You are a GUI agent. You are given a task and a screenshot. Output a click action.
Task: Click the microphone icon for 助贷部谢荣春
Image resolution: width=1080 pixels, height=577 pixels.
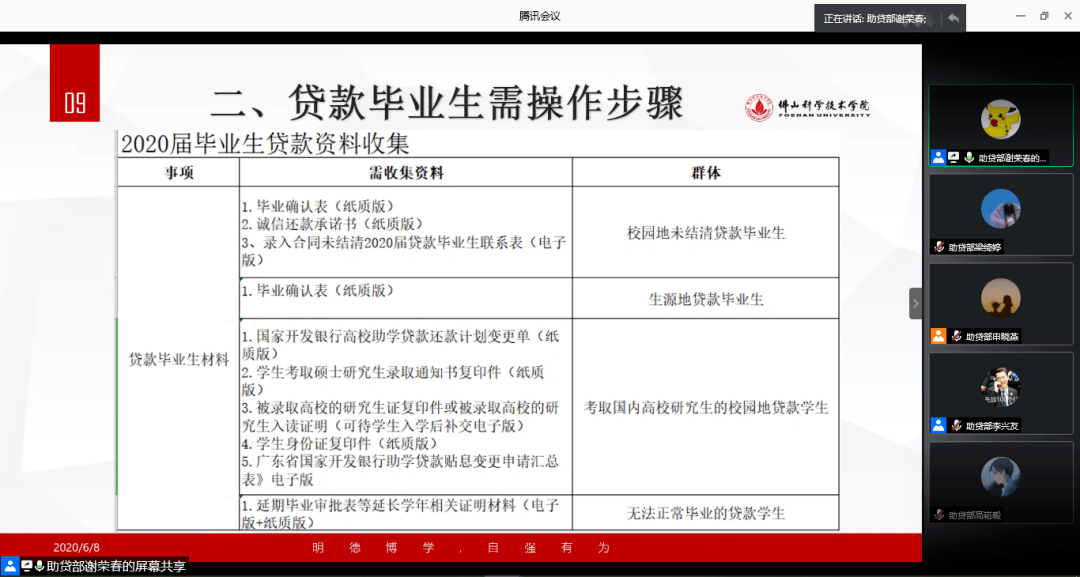click(969, 158)
